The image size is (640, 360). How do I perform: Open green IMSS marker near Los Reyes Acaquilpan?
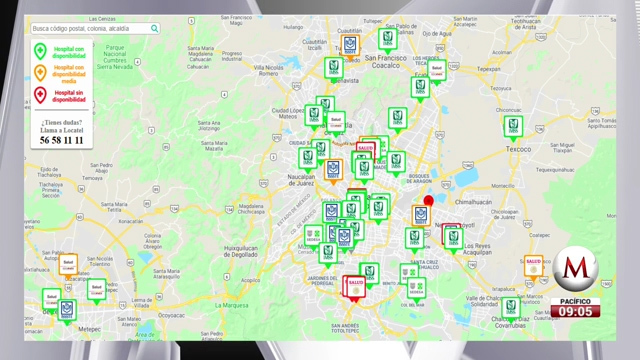[x=453, y=240]
